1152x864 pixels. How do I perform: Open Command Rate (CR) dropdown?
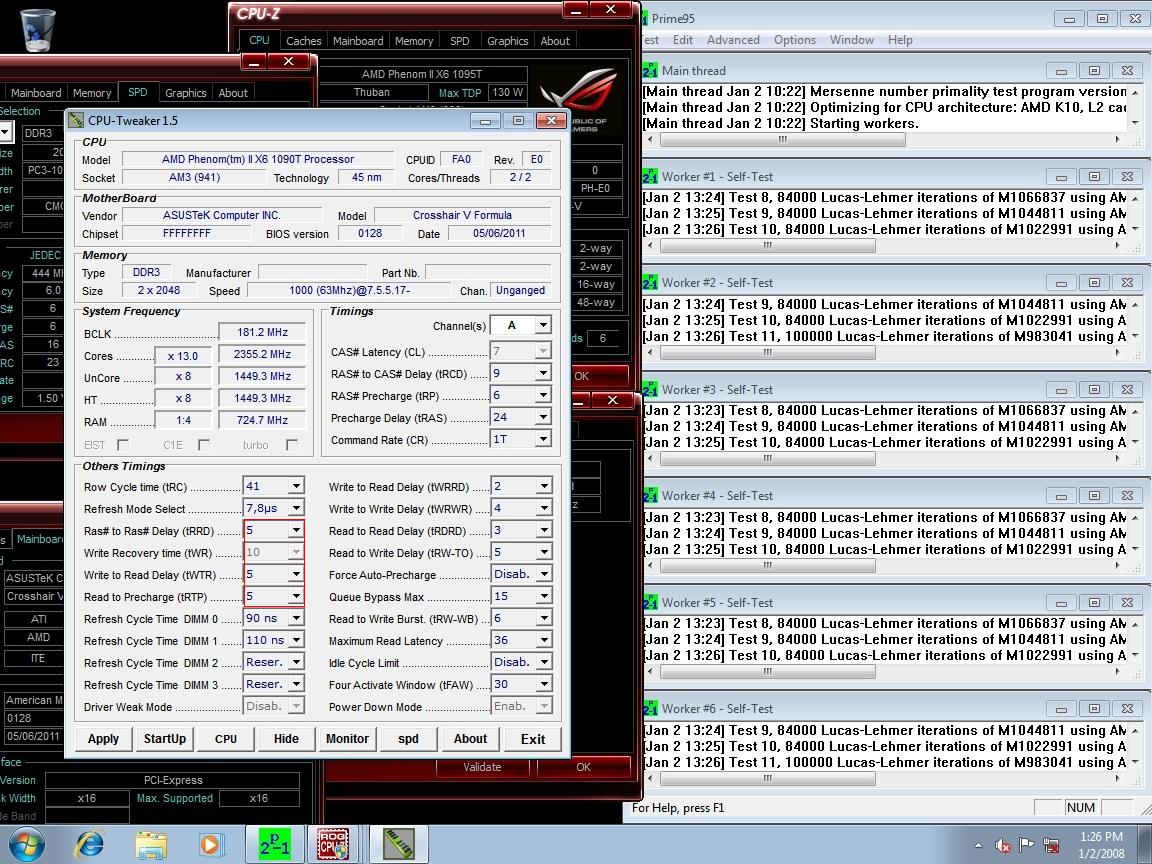(542, 439)
